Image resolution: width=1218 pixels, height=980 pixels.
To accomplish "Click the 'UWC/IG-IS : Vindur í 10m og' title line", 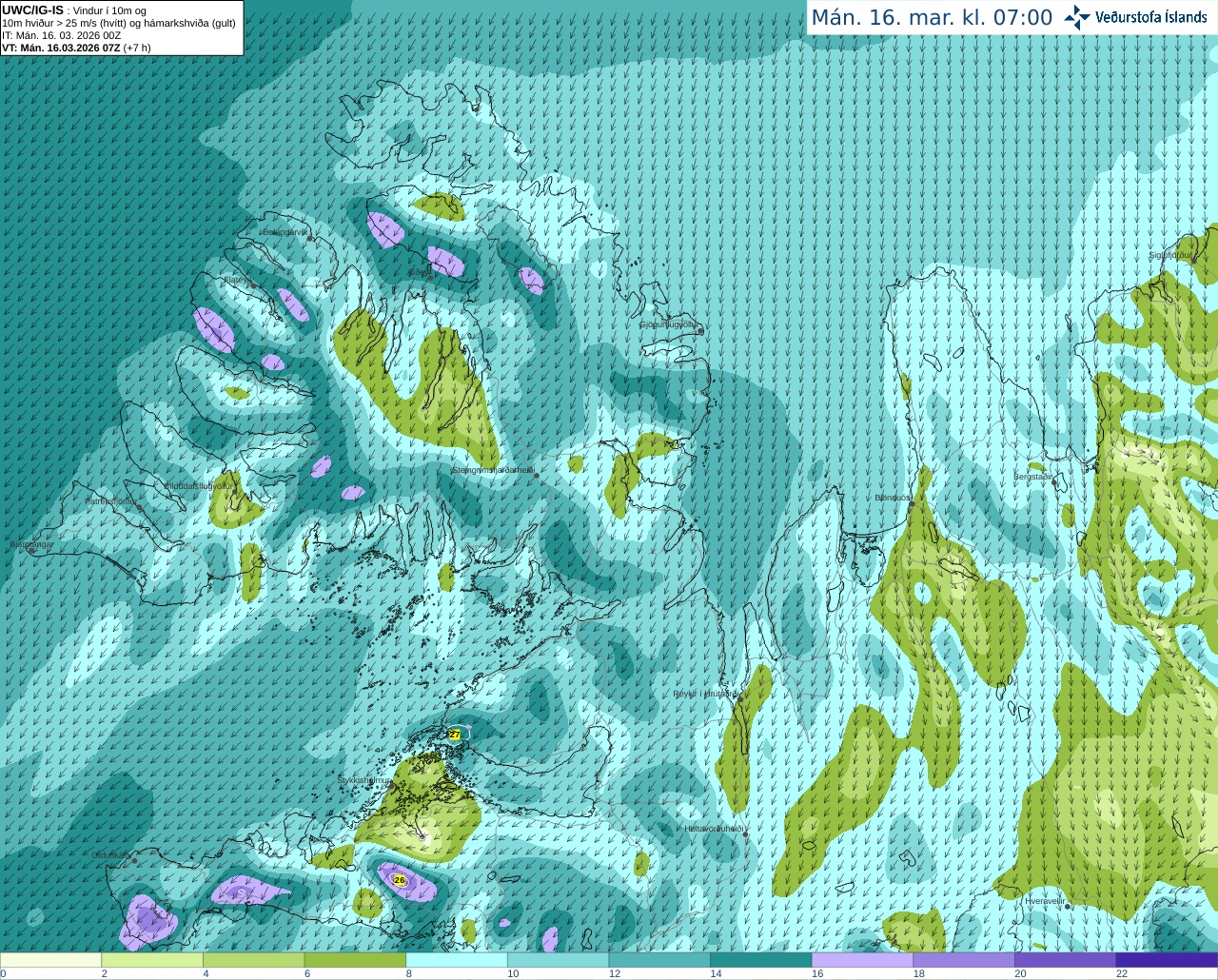I will [x=74, y=10].
